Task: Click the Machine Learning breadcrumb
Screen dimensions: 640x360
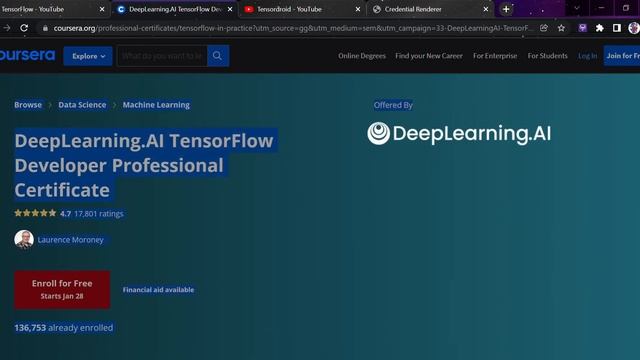Action: [156, 105]
